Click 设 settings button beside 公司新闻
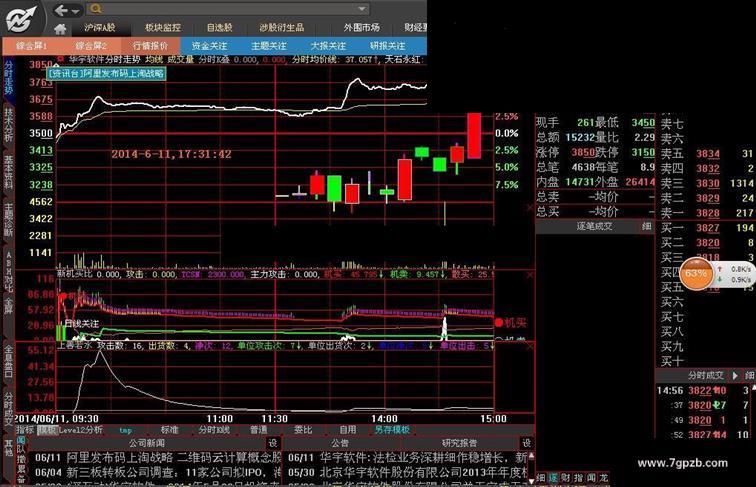 point(273,443)
